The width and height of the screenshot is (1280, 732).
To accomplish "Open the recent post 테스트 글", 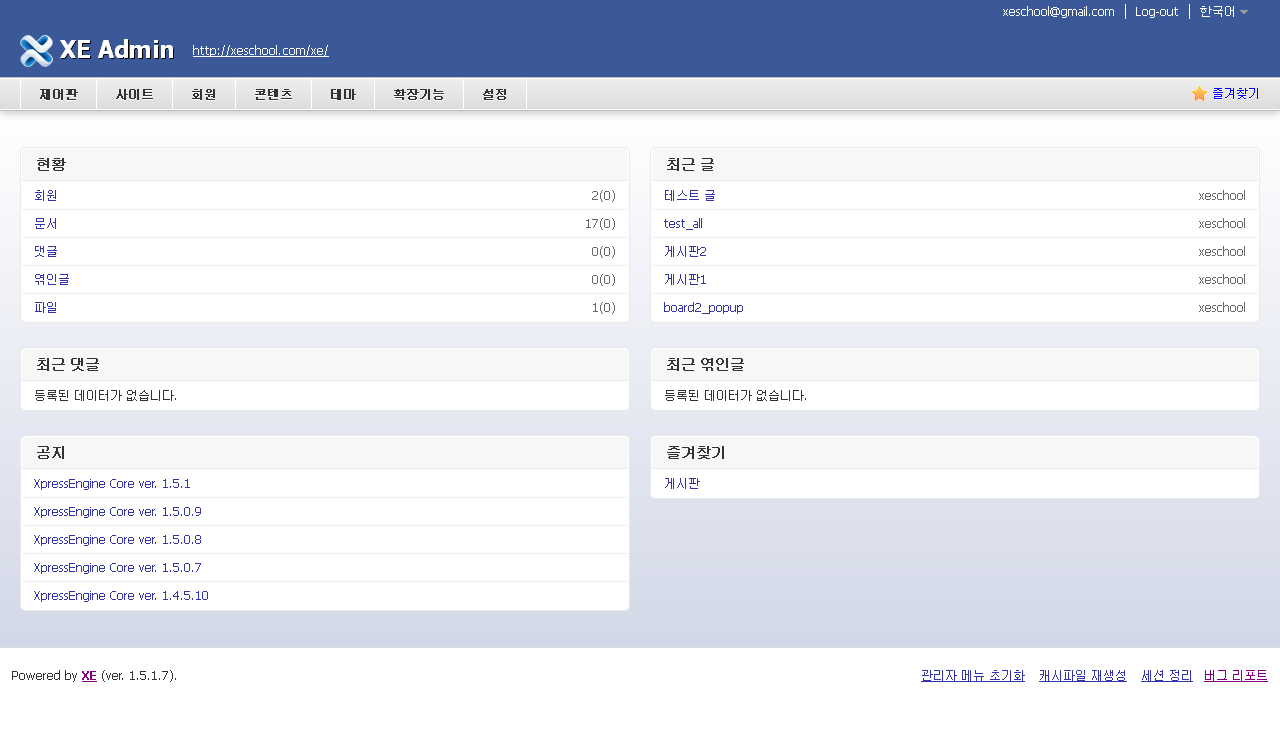I will [x=689, y=195].
